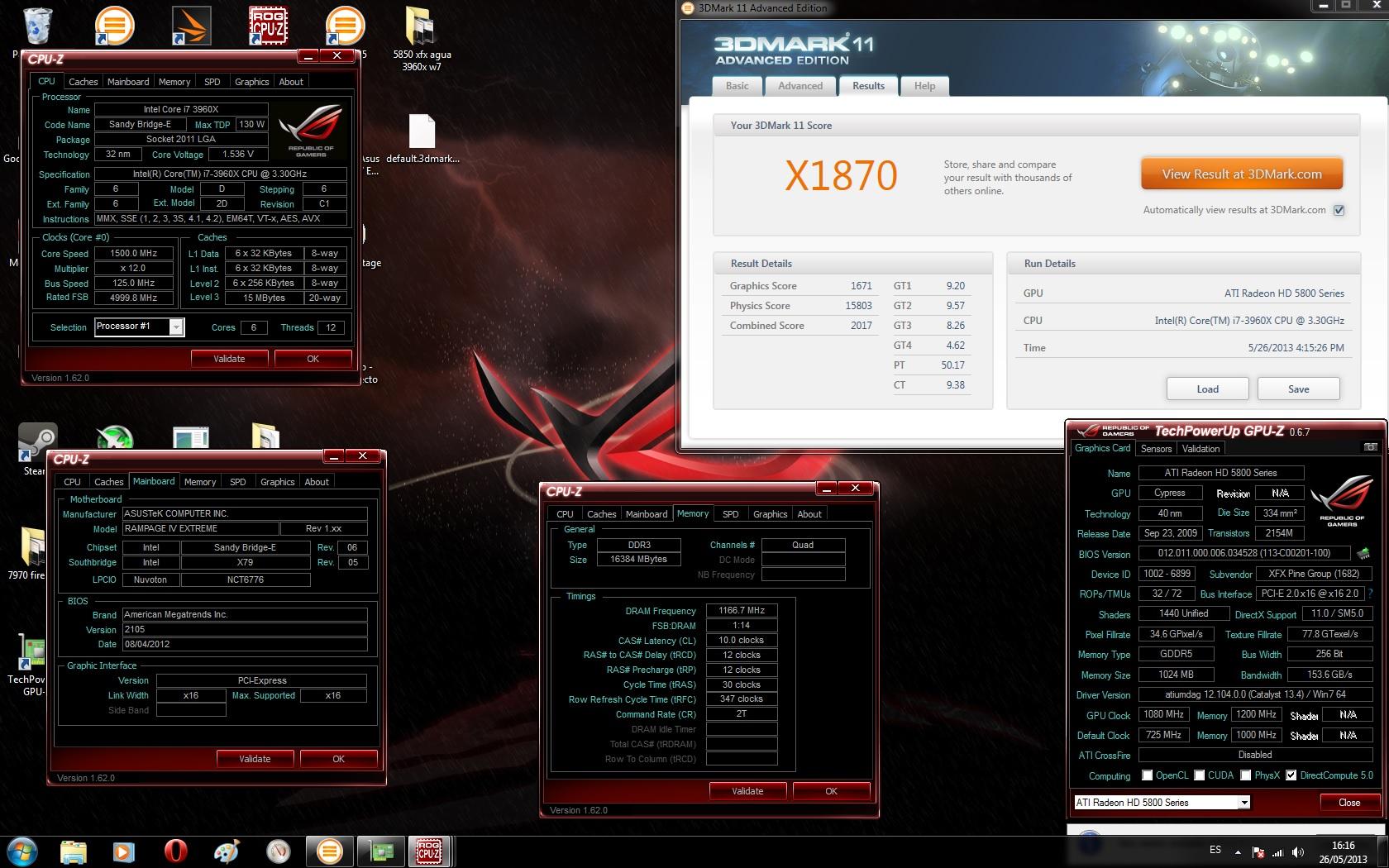The width and height of the screenshot is (1389, 868).
Task: Click OK in the CPU-Z mainboard window
Action: pos(338,759)
